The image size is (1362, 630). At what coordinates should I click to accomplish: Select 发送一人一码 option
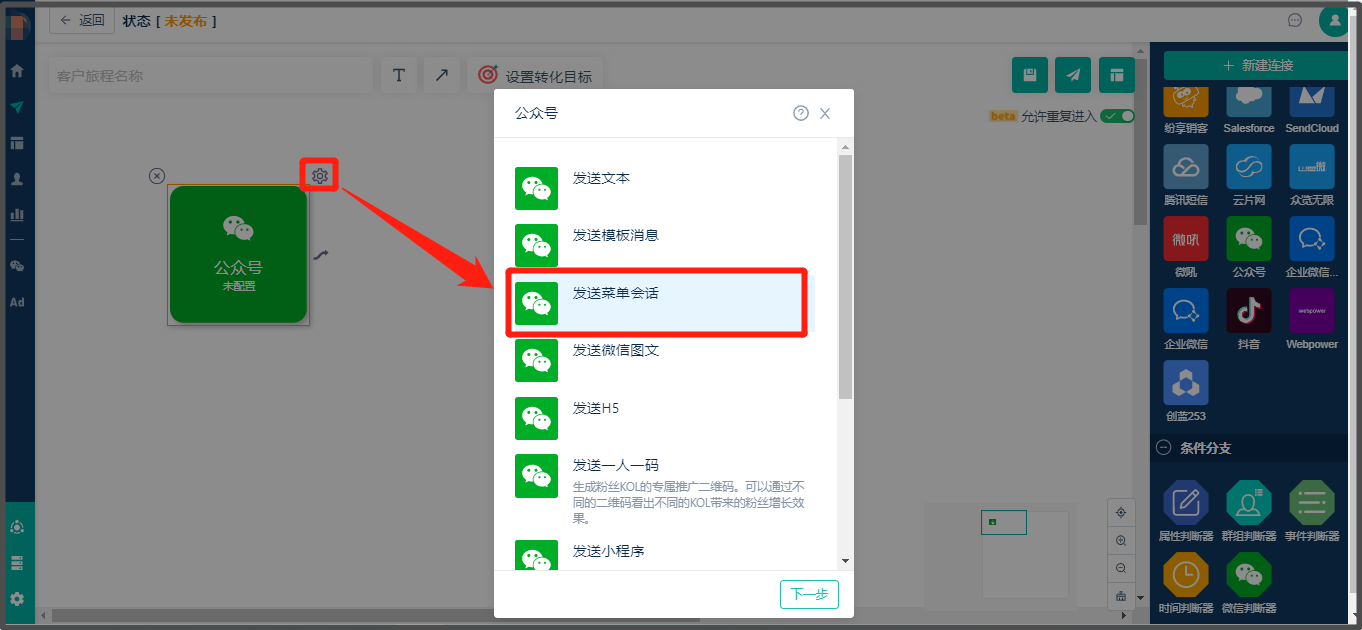point(662,489)
